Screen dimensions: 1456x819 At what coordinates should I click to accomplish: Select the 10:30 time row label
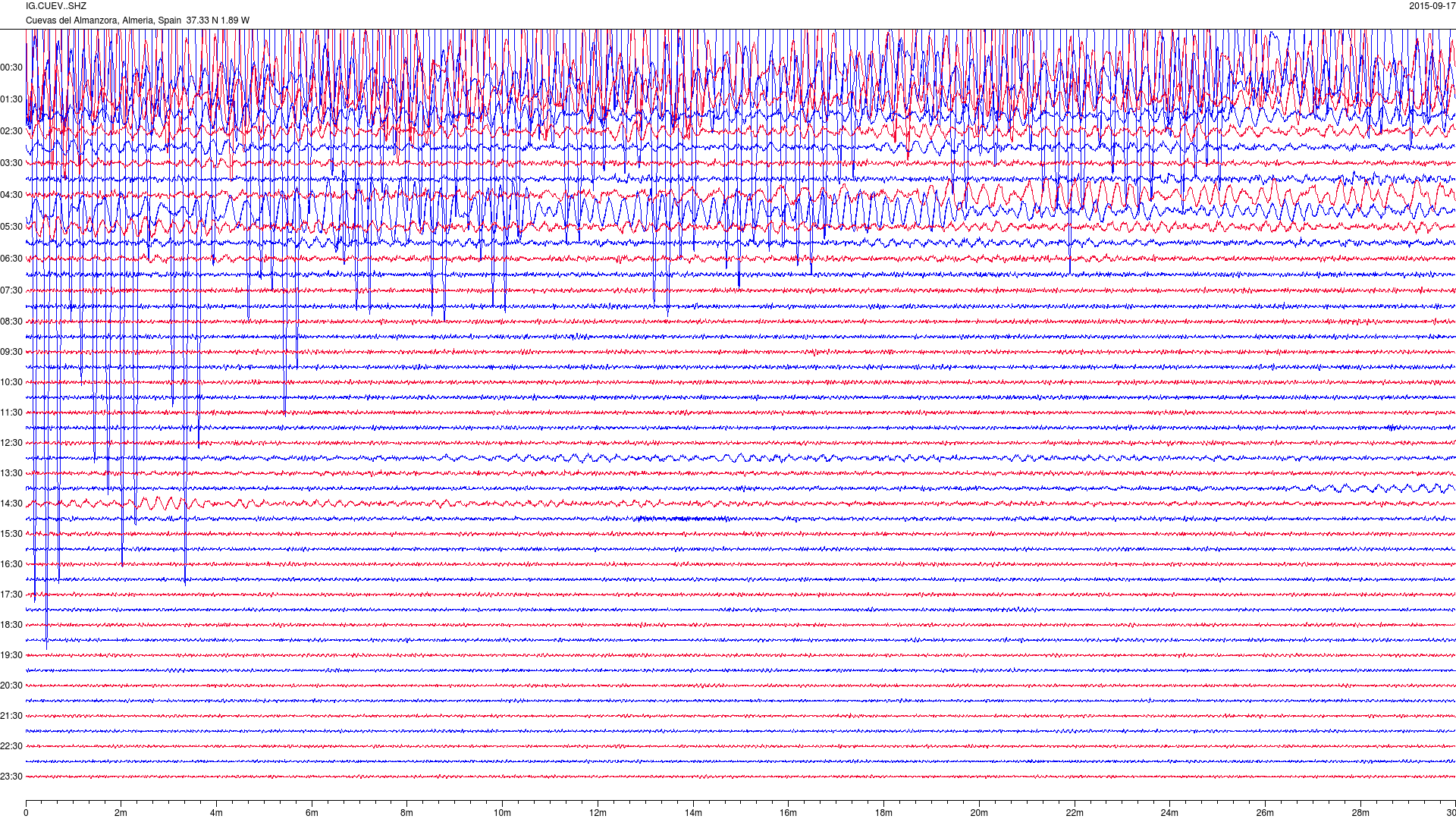11,382
